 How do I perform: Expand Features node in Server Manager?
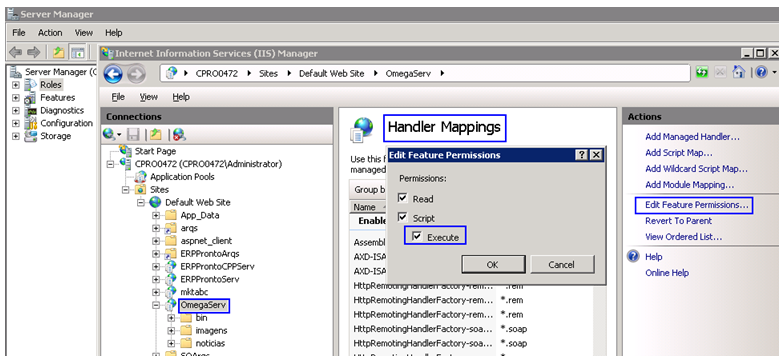pyautogui.click(x=16, y=98)
